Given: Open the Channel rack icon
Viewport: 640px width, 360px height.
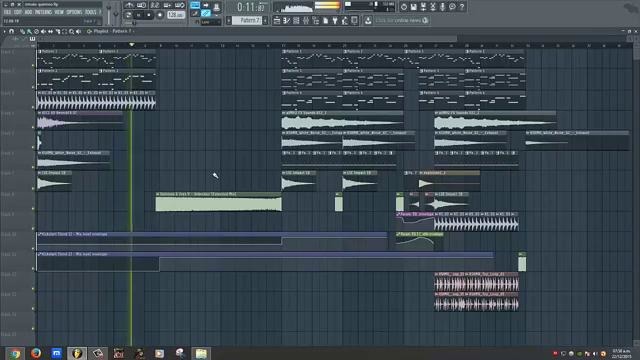Looking at the screenshot, I should (296, 20).
